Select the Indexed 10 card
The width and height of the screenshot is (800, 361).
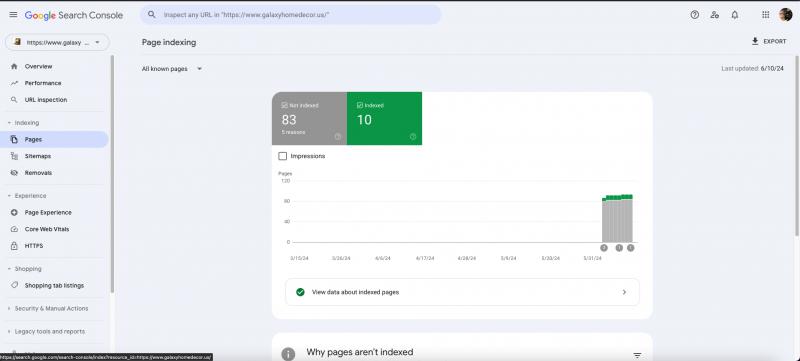[384, 118]
